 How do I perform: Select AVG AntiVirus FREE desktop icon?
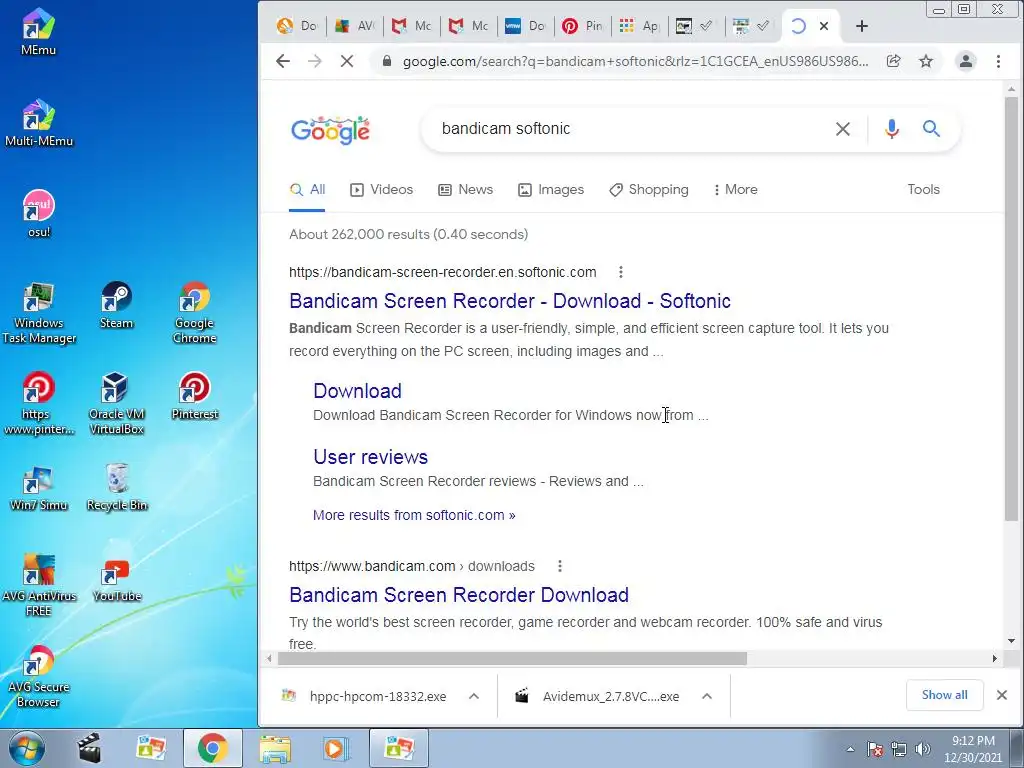pyautogui.click(x=39, y=586)
